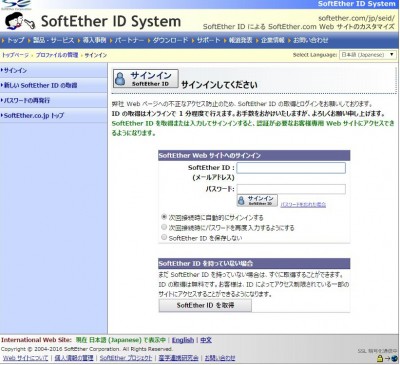The image size is (400, 365).
Task: Click SoftEther プロジェクト footer link
Action: point(126,358)
